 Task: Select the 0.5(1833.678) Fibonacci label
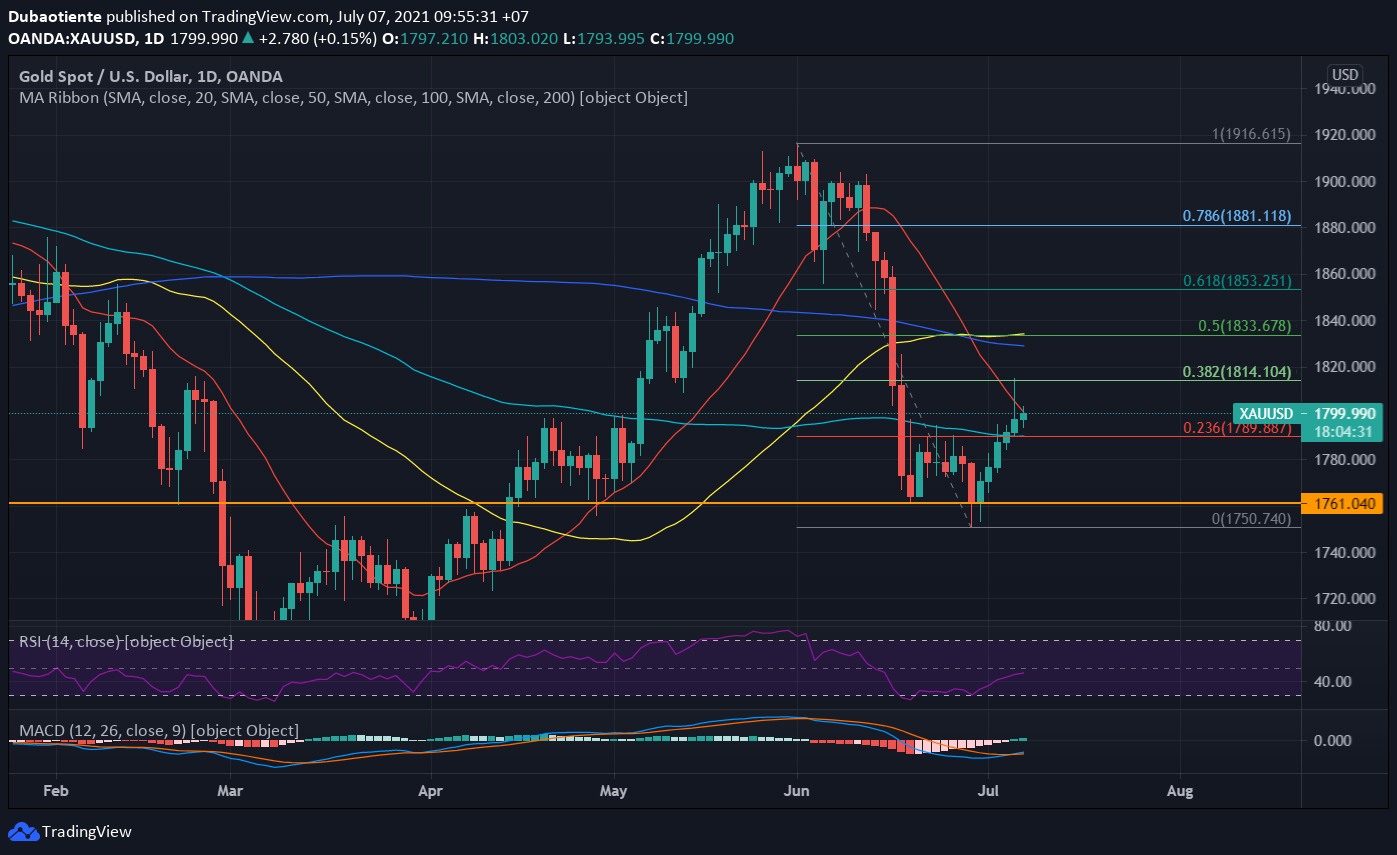1244,326
